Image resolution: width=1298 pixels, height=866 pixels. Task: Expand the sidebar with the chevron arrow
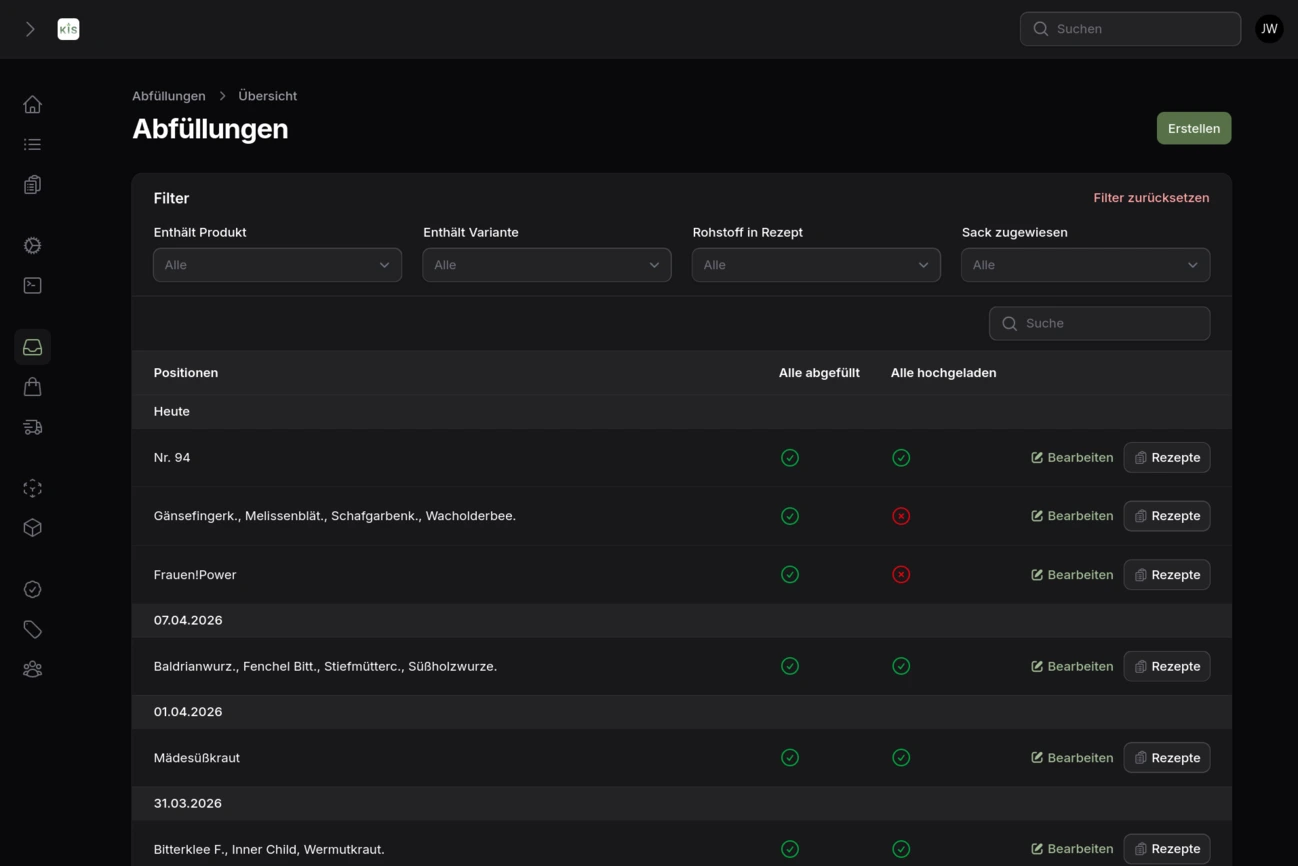(x=30, y=29)
